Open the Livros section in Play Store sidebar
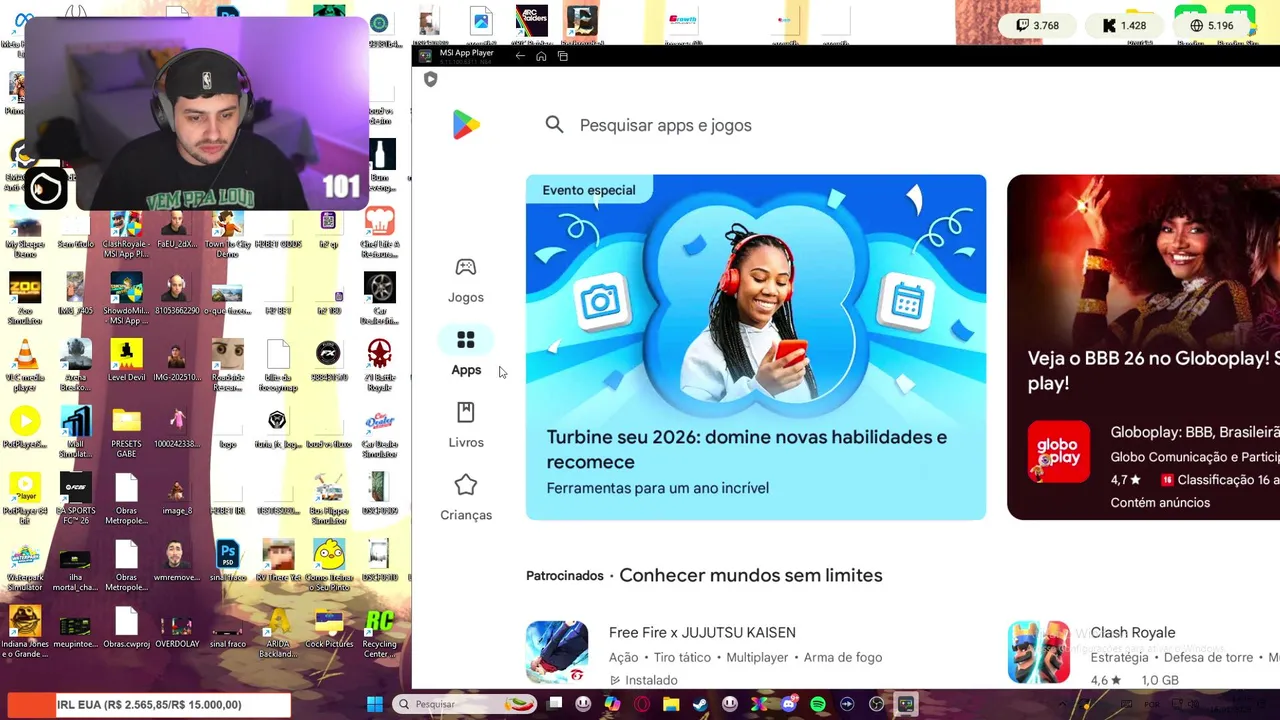This screenshot has height=720, width=1280. (466, 425)
